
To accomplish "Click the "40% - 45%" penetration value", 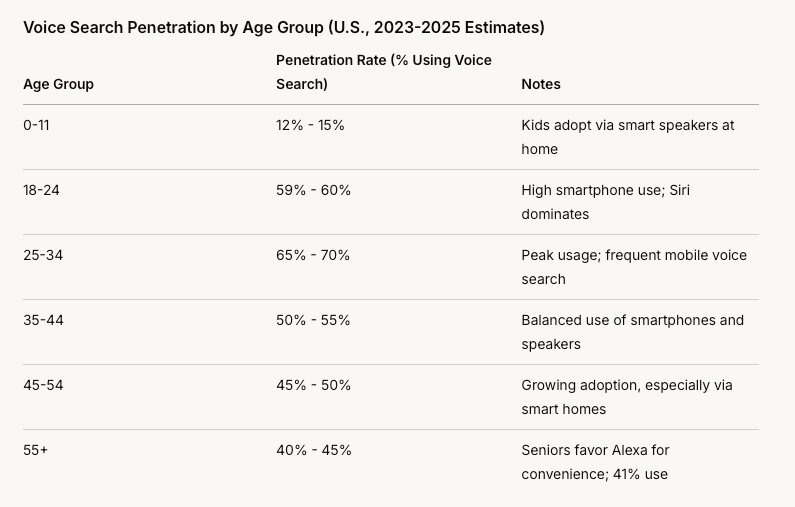I will 313,450.
